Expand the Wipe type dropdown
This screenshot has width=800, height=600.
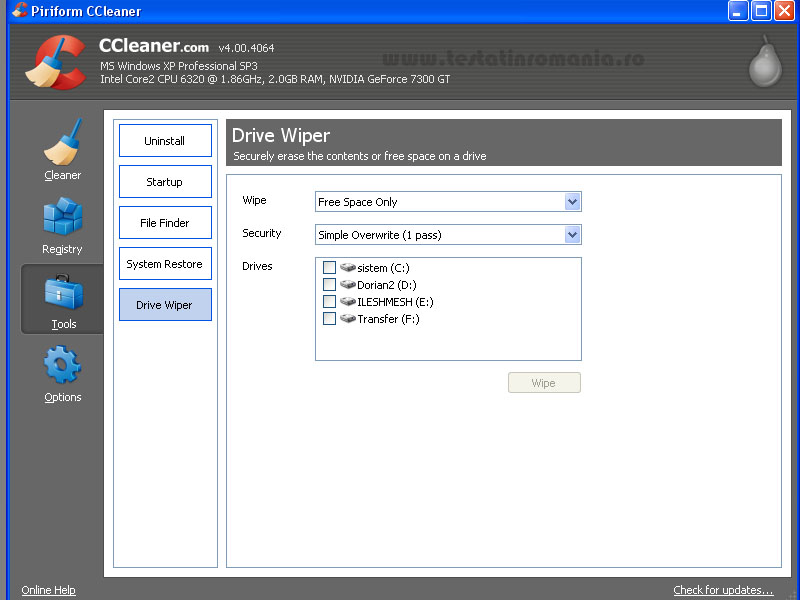pos(572,202)
